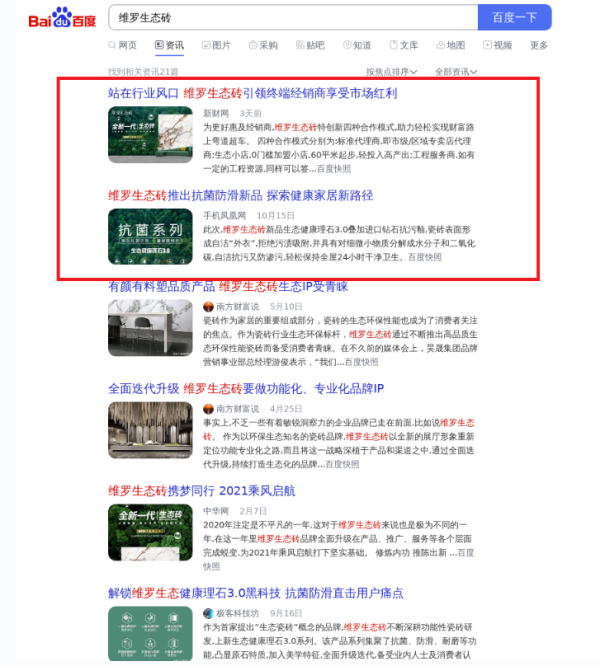Switch to the 图片 images tab
This screenshot has height=666, width=600.
215,46
